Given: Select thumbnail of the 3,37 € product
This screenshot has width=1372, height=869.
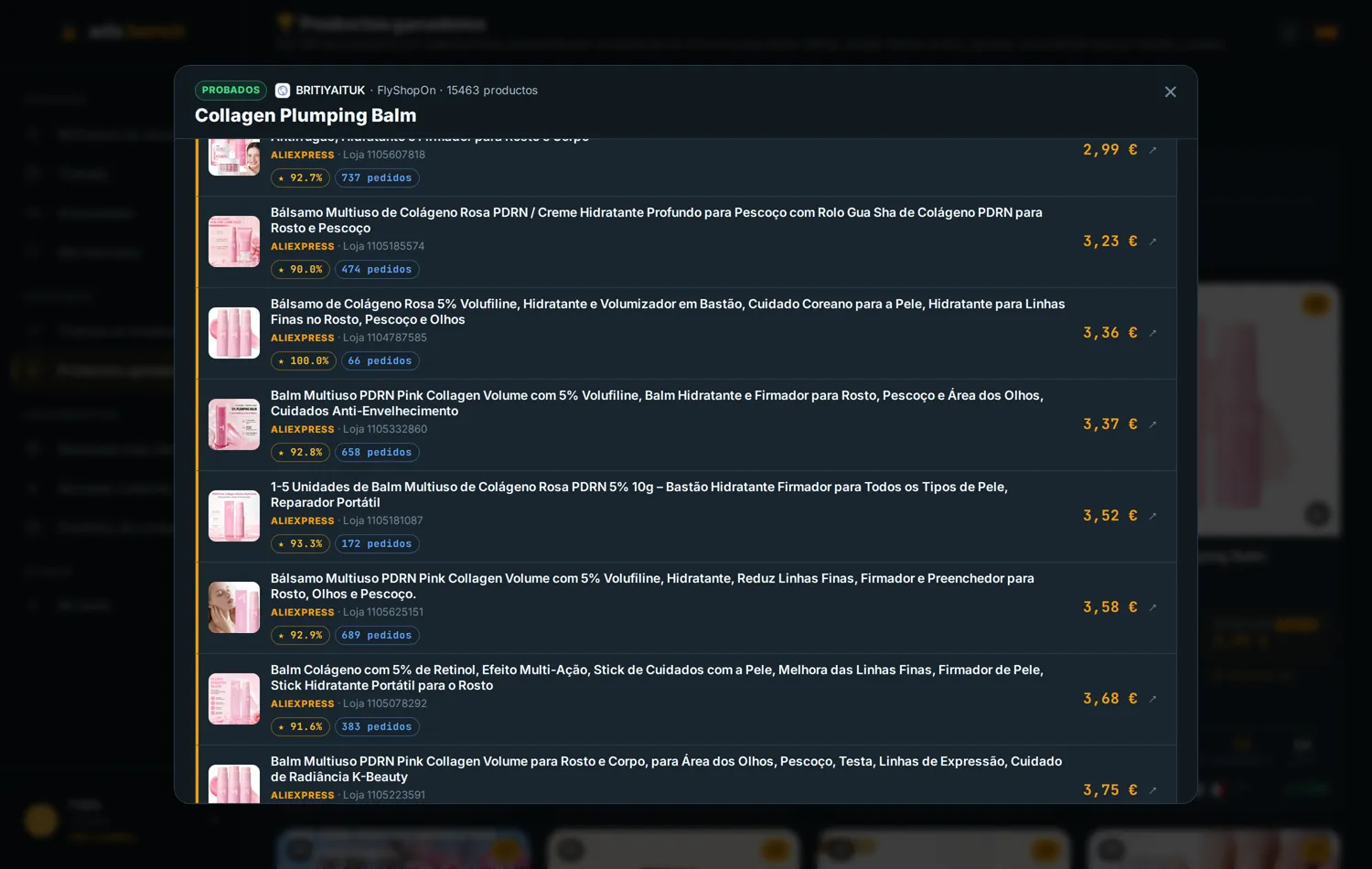Looking at the screenshot, I should point(234,424).
